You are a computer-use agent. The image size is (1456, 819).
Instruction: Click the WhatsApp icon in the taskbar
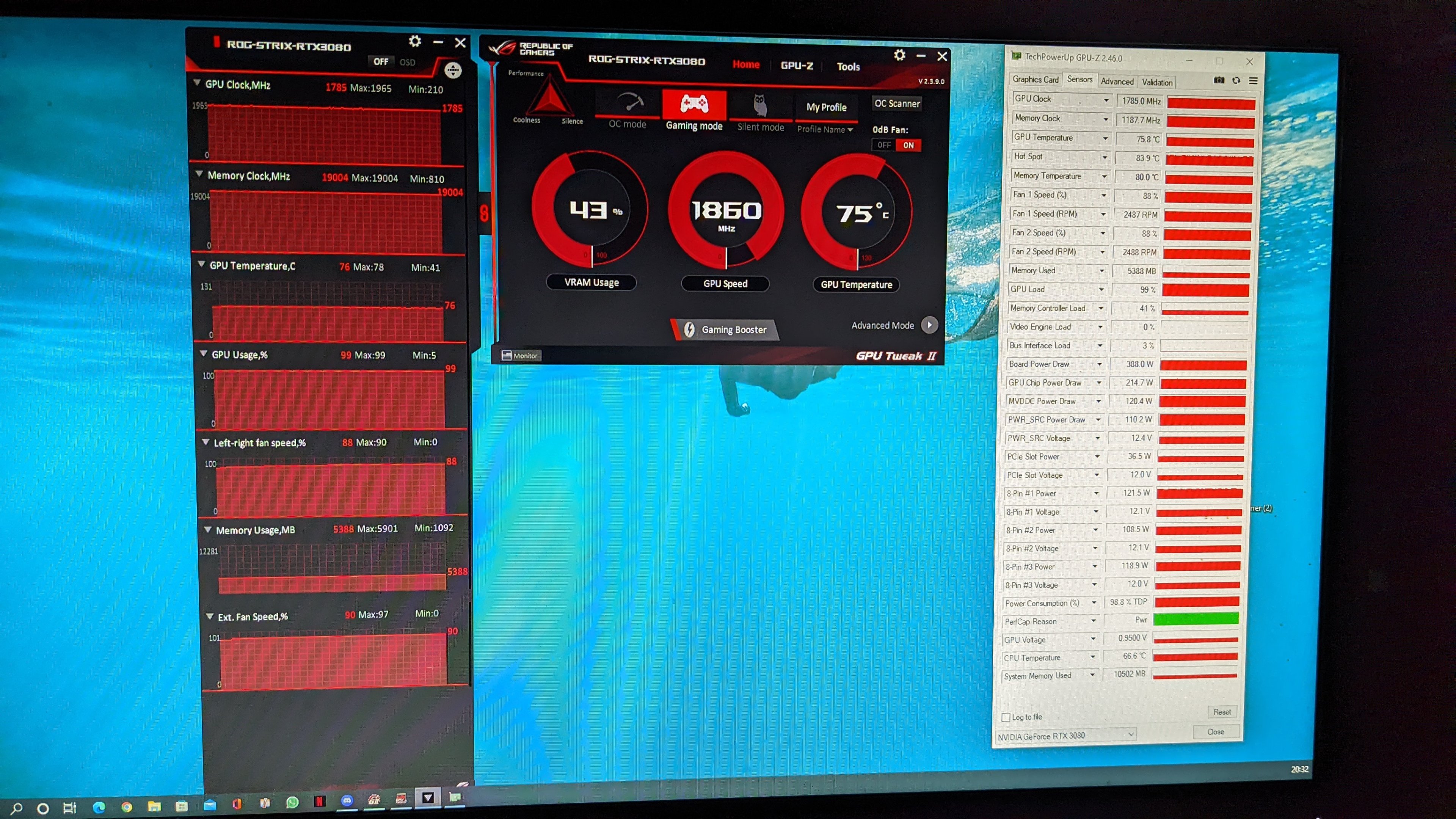tap(292, 802)
